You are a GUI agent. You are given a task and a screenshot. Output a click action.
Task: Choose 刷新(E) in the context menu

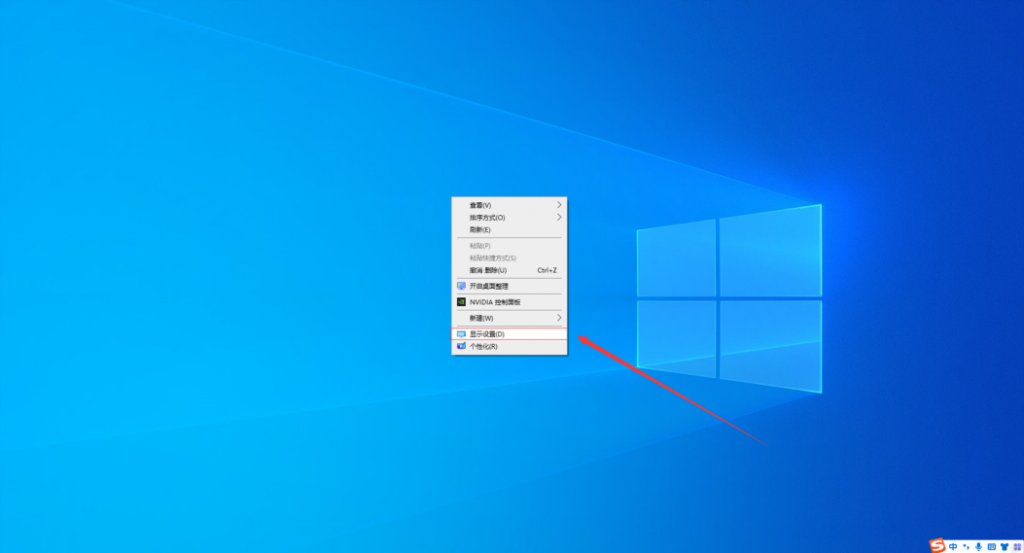pyautogui.click(x=509, y=230)
